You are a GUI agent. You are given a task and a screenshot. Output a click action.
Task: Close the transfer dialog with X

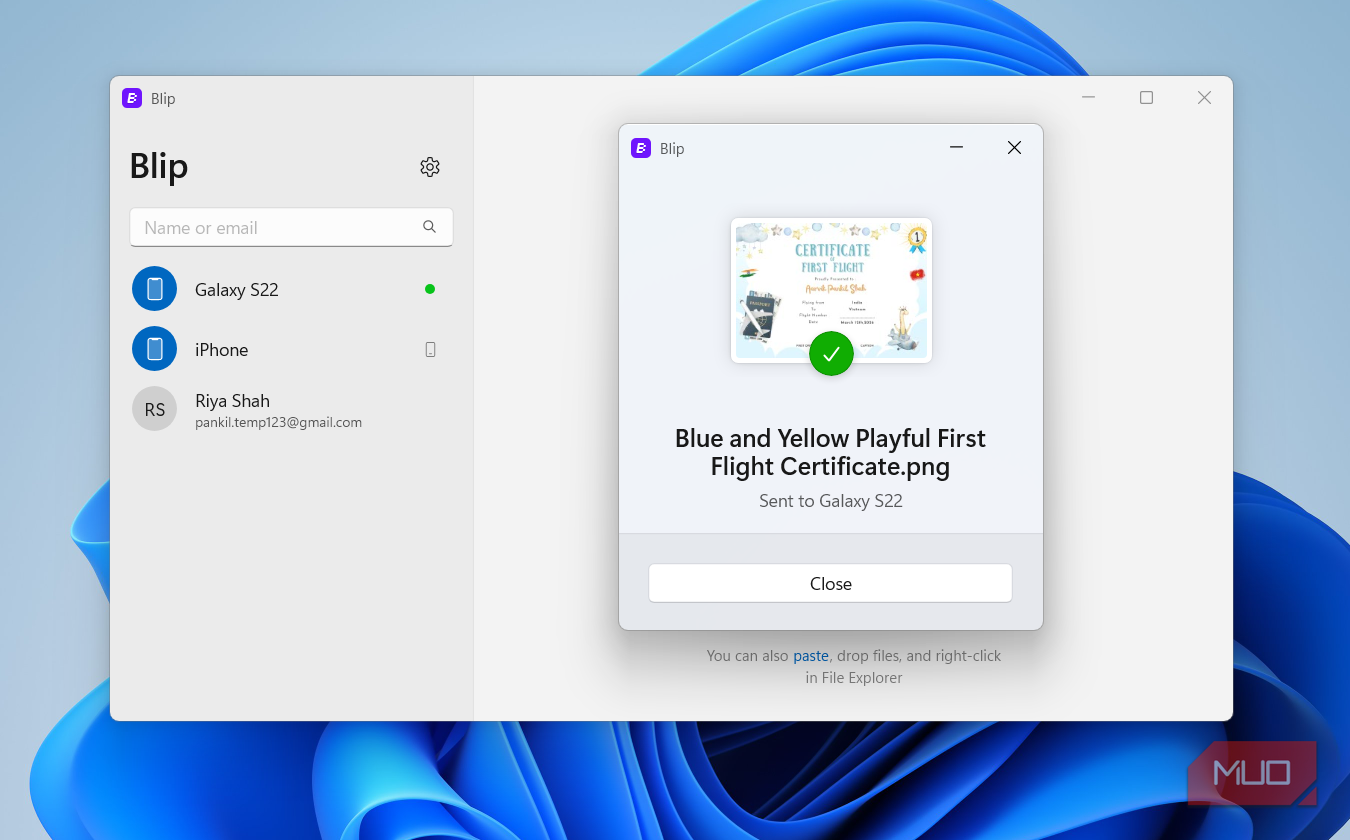[1014, 148]
